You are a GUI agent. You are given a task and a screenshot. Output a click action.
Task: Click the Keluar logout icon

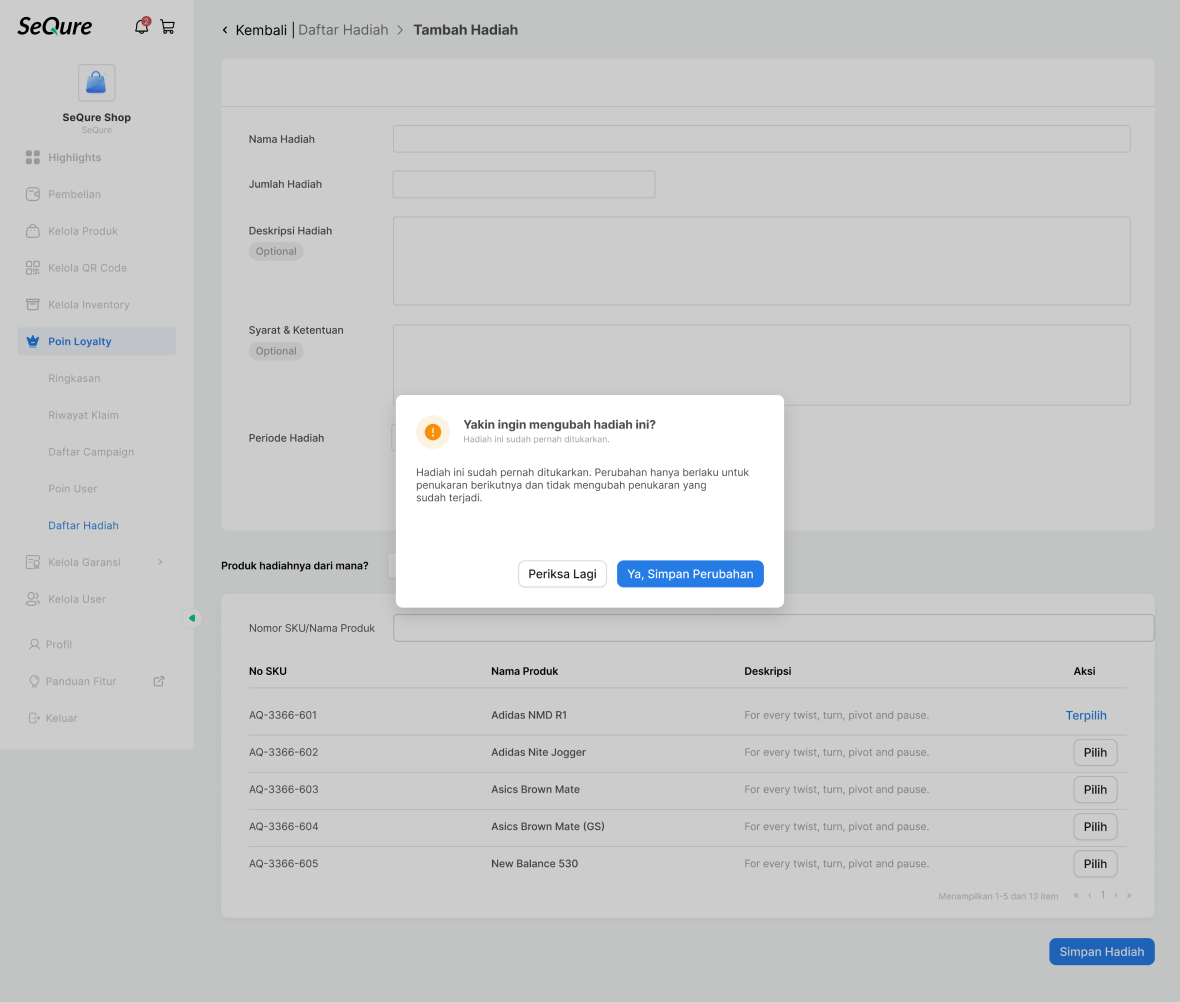coord(34,719)
